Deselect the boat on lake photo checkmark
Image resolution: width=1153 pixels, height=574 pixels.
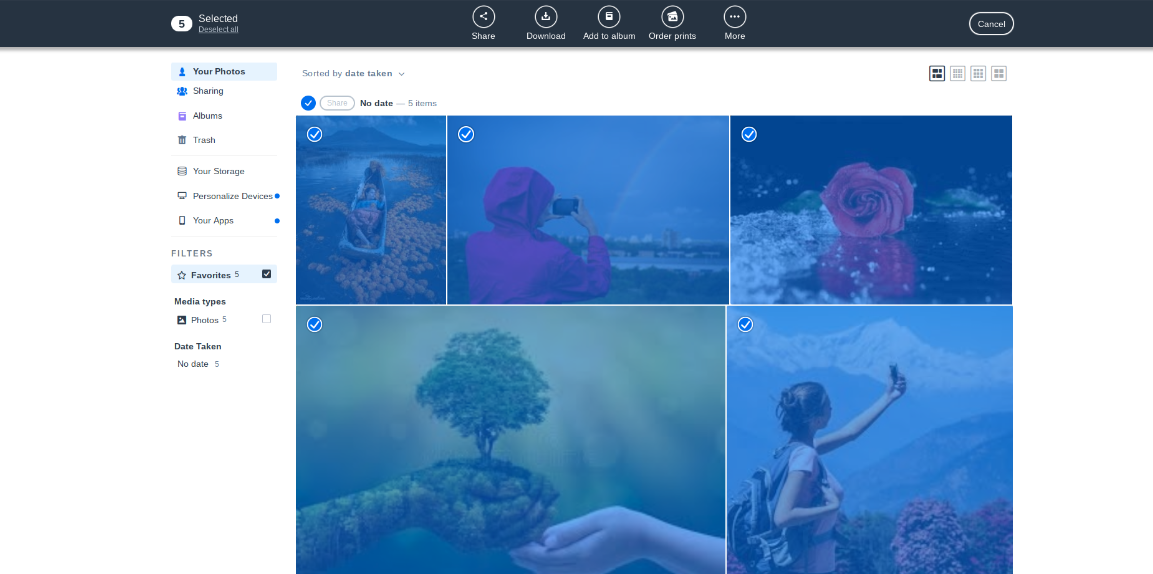(x=315, y=134)
